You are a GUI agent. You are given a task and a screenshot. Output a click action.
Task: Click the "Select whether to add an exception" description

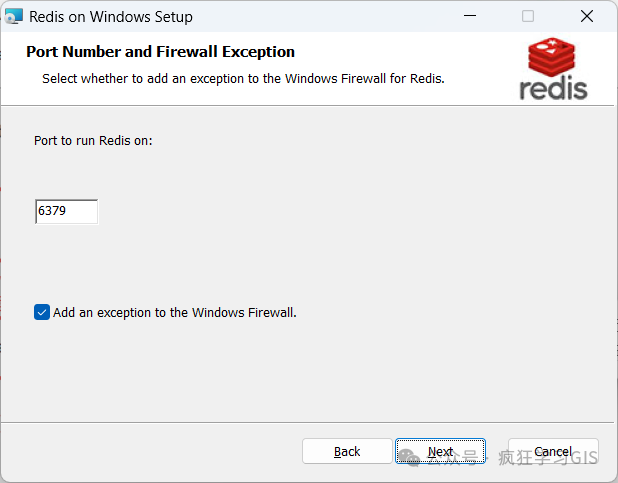(243, 78)
